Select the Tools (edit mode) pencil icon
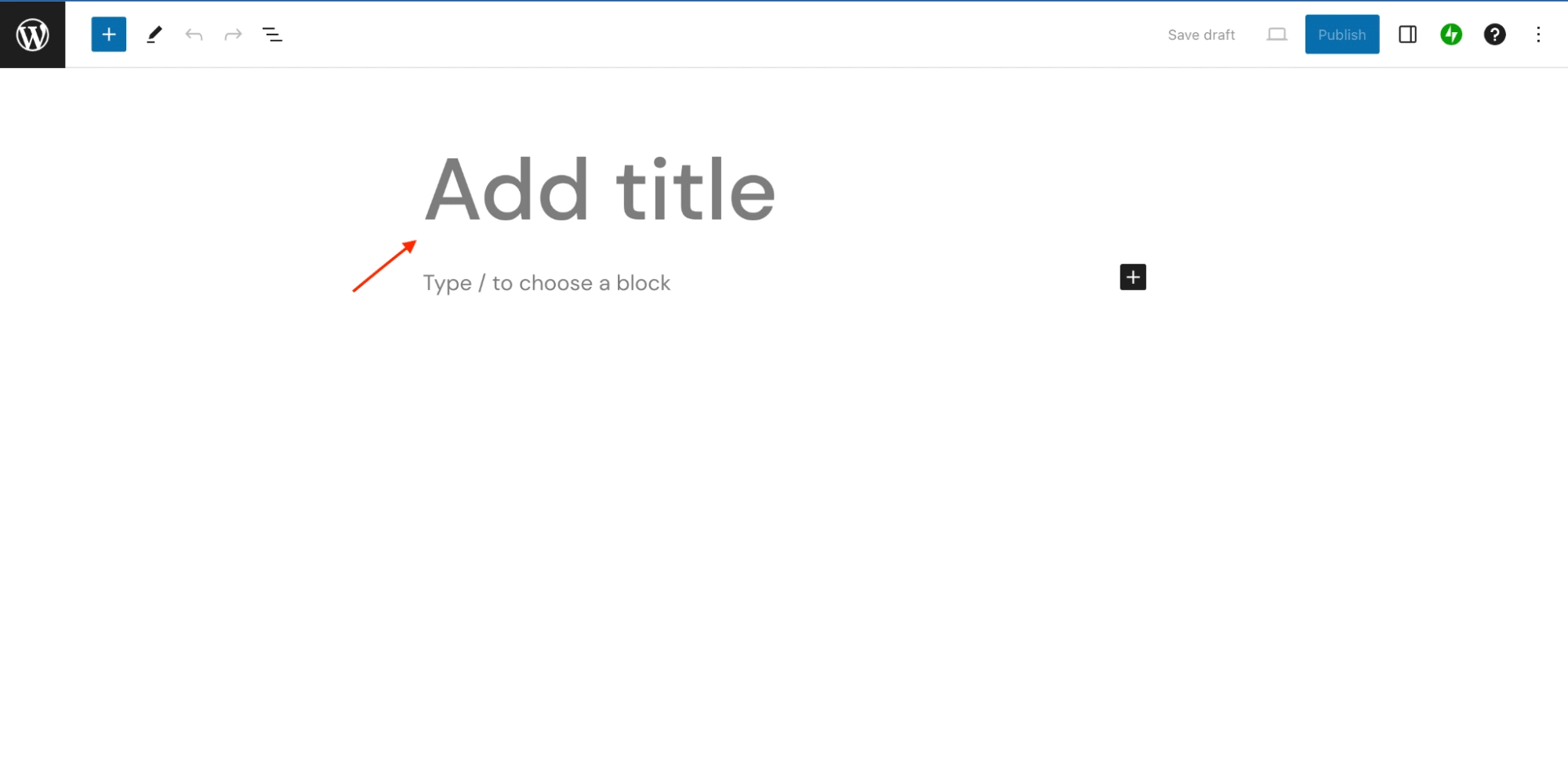This screenshot has width=1568, height=765. (x=154, y=34)
